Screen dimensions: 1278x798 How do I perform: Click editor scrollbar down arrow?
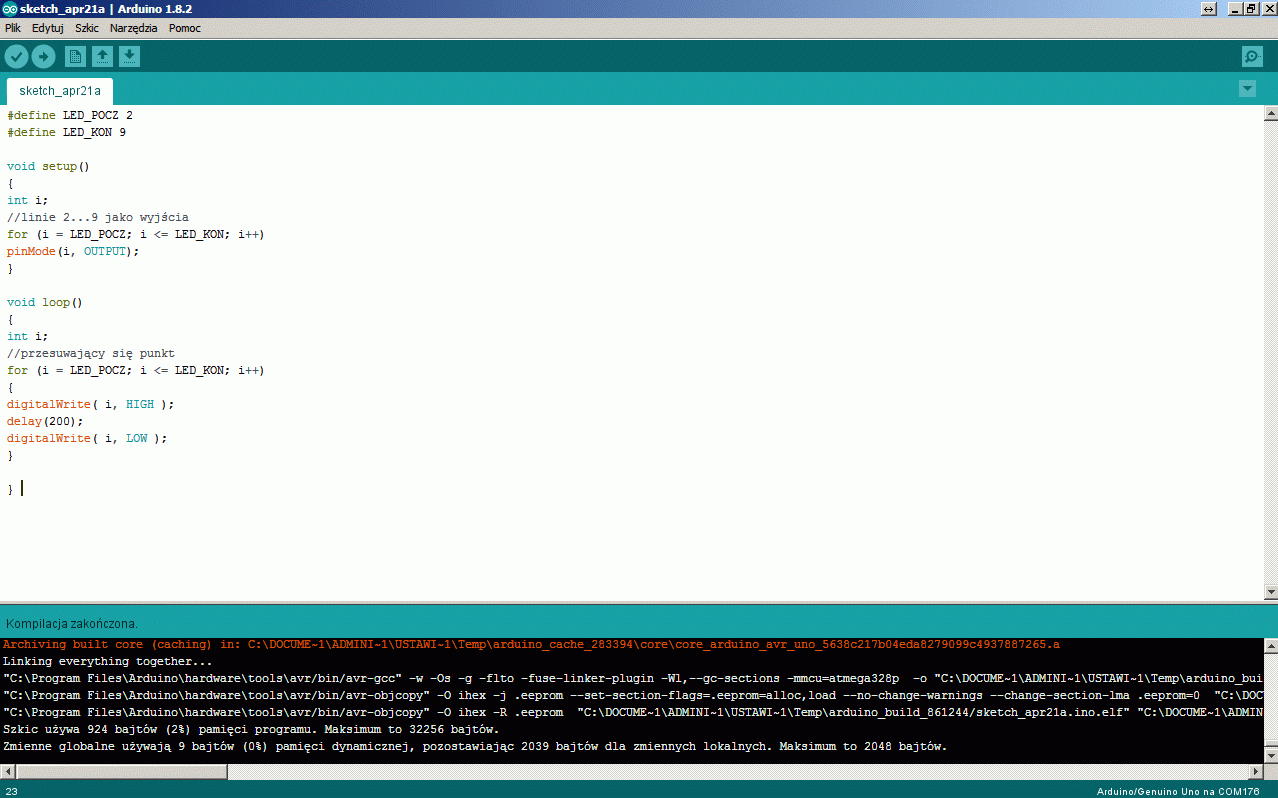click(1270, 592)
